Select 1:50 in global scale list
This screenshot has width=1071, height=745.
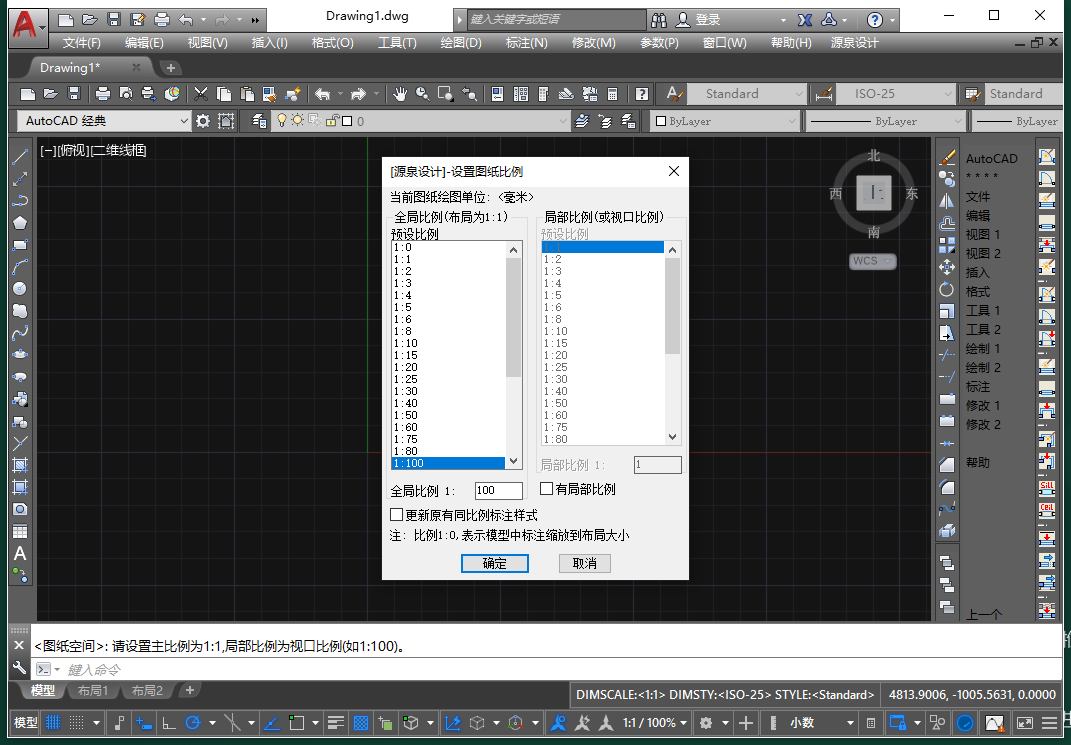(448, 415)
